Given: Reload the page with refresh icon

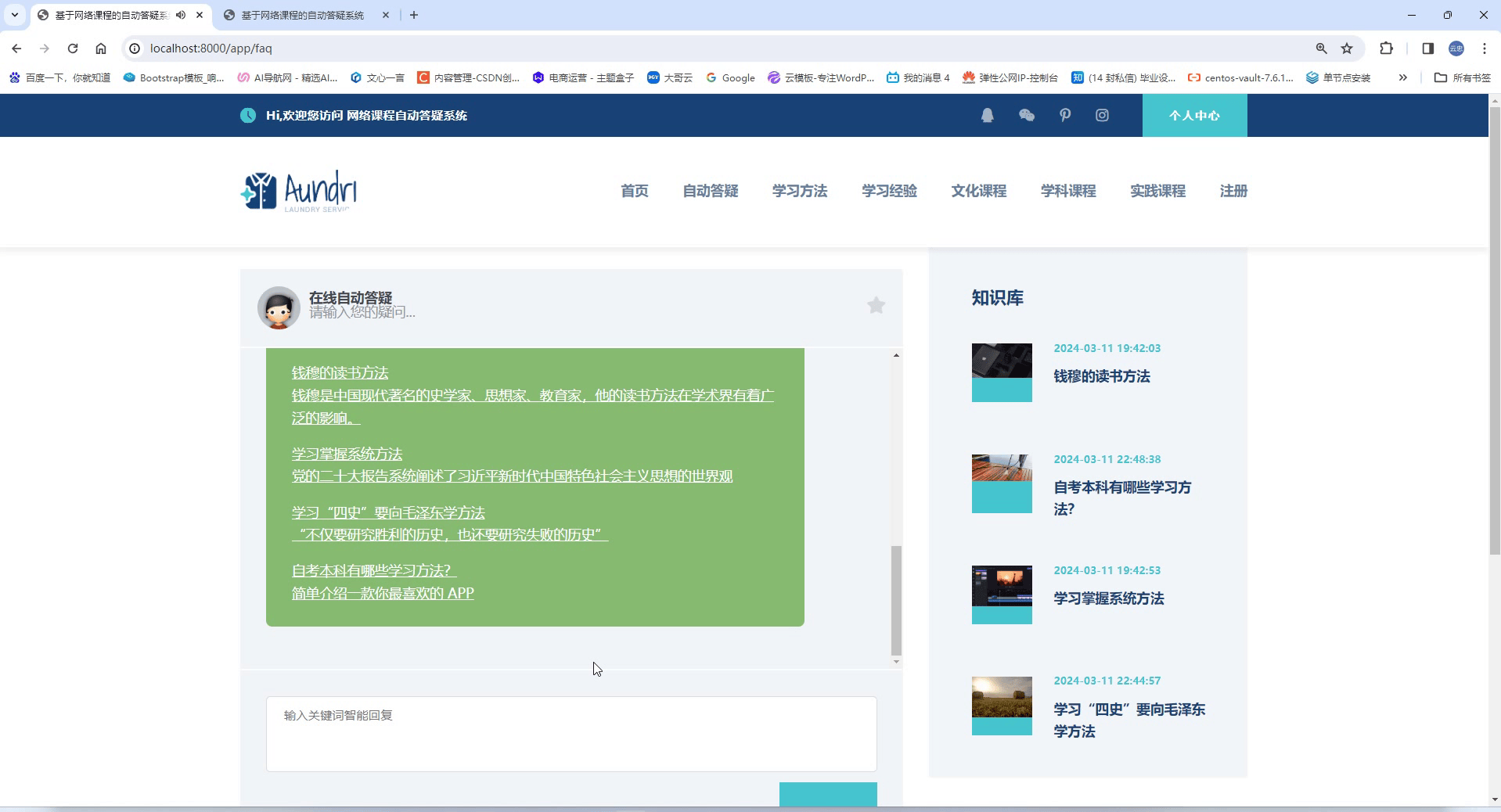Looking at the screenshot, I should tap(73, 49).
